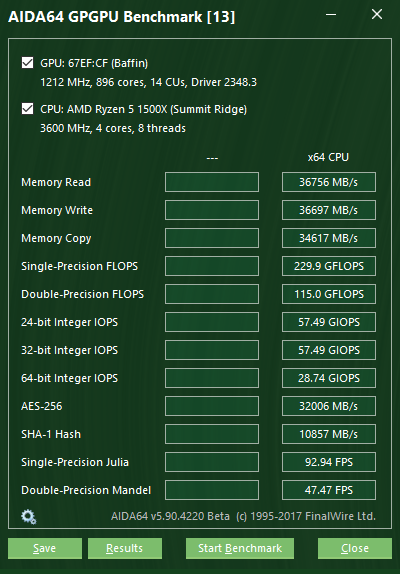
Task: Start Benchmark button click
Action: pos(240,548)
